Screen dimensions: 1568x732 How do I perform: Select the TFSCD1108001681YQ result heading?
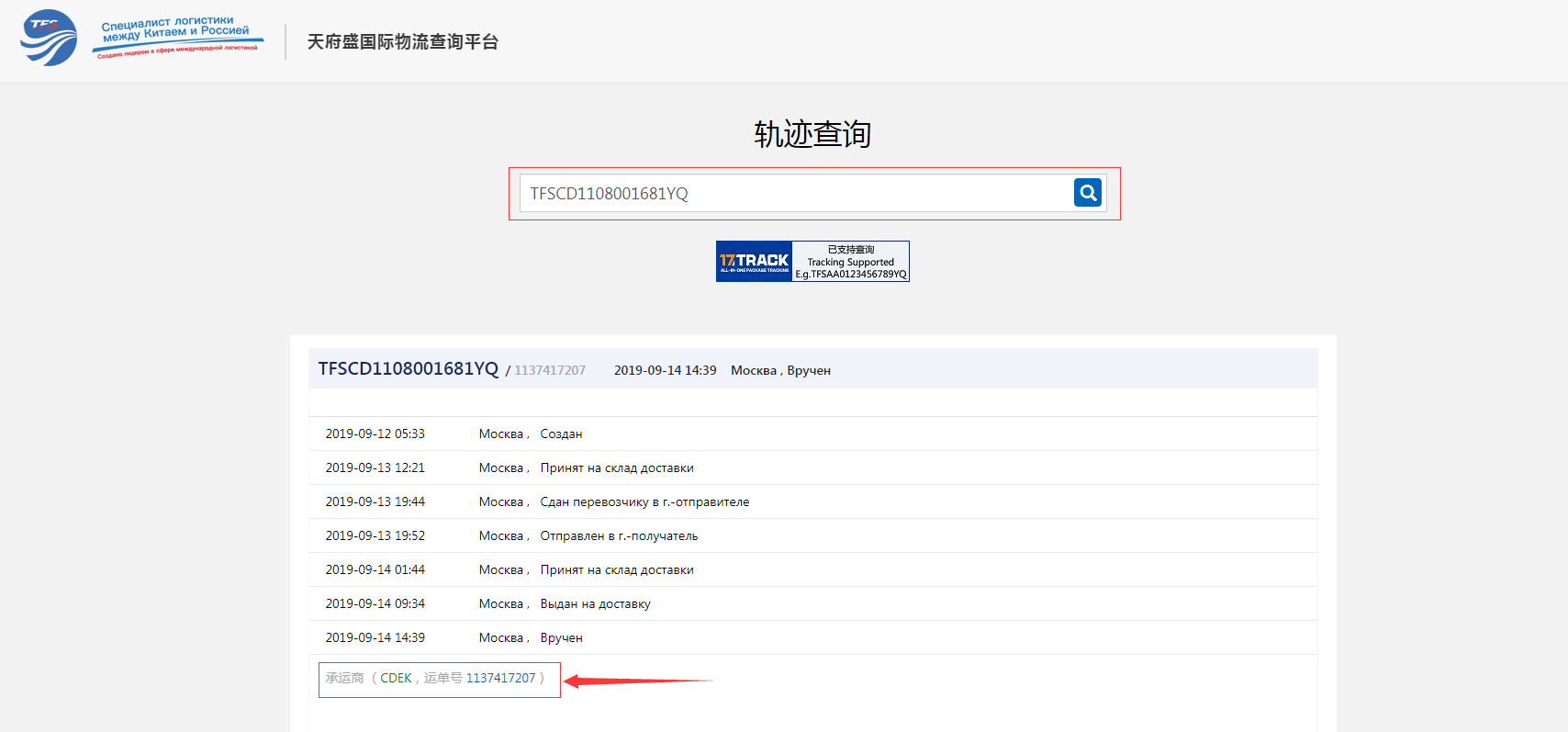tap(408, 369)
